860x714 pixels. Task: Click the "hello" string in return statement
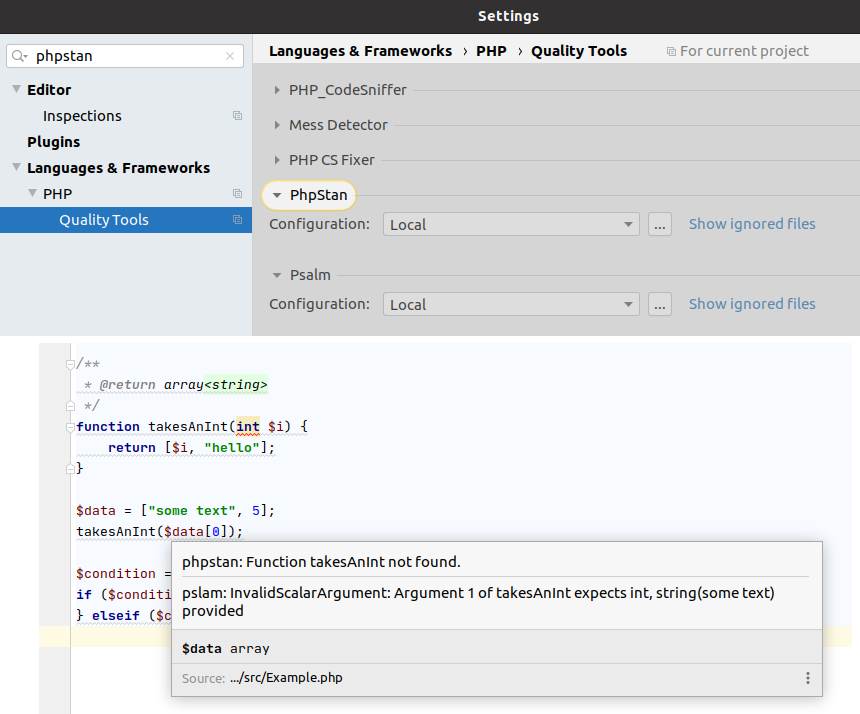coord(231,447)
